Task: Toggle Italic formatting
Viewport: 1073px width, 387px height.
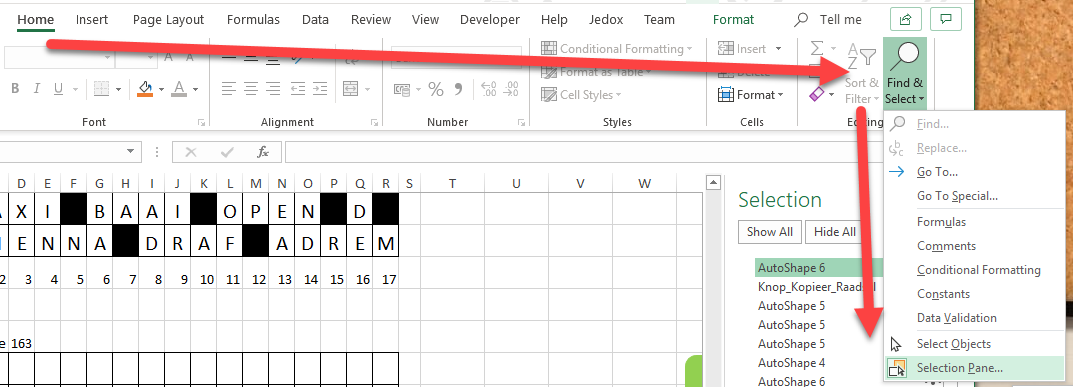Action: click(x=37, y=89)
